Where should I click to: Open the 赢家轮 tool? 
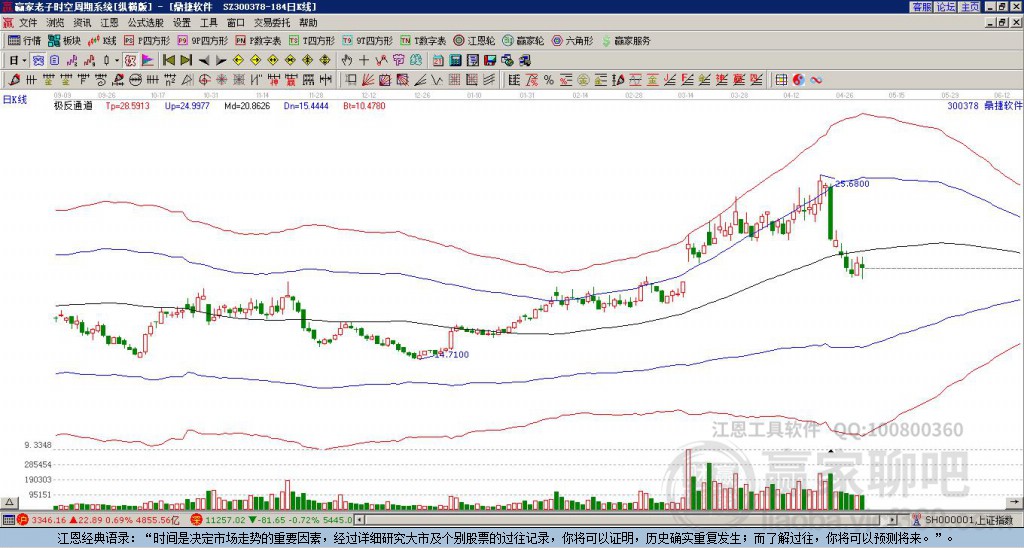(523, 40)
